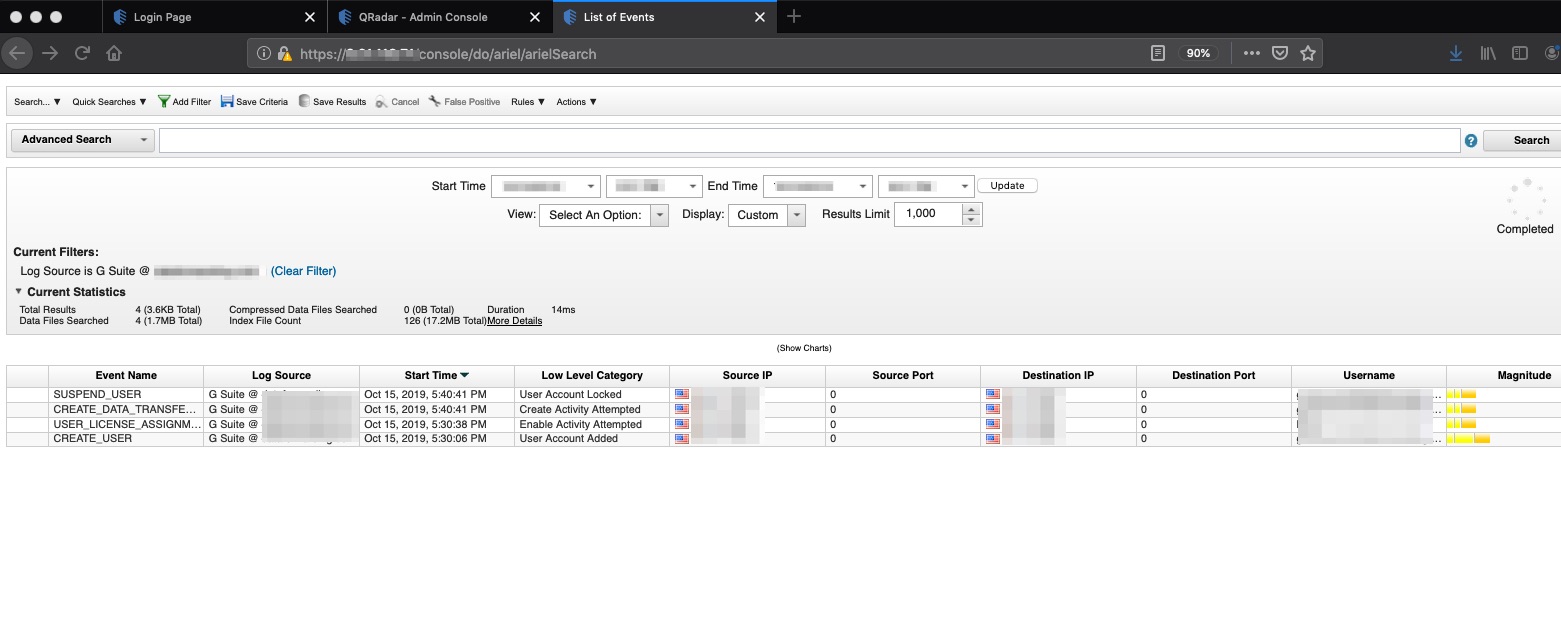Click the browser Back arrow button
This screenshot has width=1561, height=622.
coord(18,53)
